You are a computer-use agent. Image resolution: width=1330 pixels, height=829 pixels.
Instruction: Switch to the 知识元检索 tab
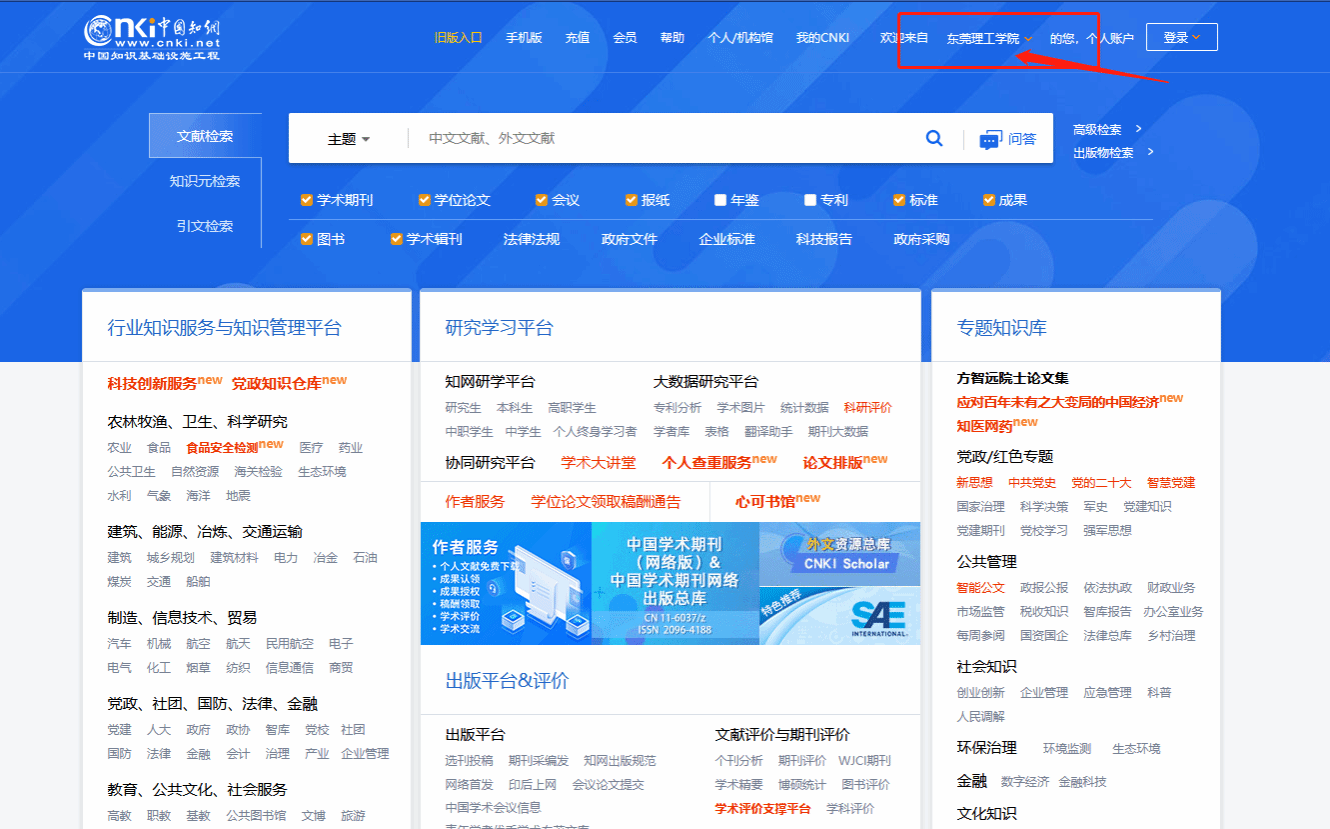205,181
